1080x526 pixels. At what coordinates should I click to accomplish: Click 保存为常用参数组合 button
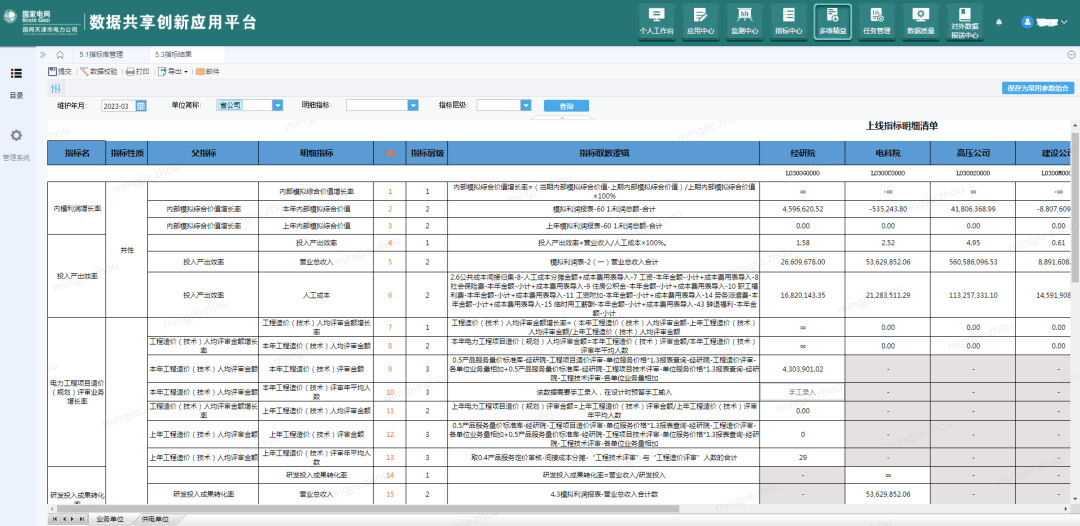pos(1038,88)
